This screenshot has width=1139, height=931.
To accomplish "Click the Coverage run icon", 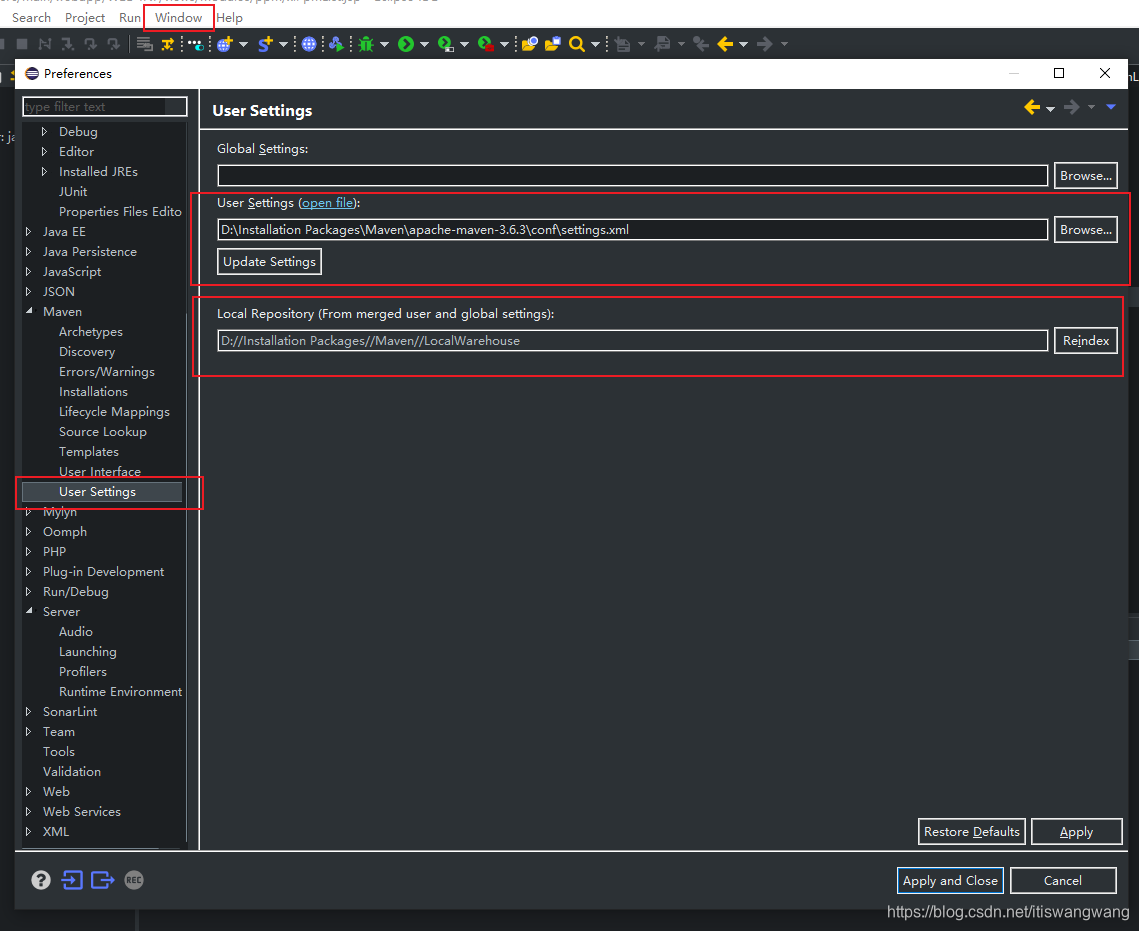I will coord(446,44).
